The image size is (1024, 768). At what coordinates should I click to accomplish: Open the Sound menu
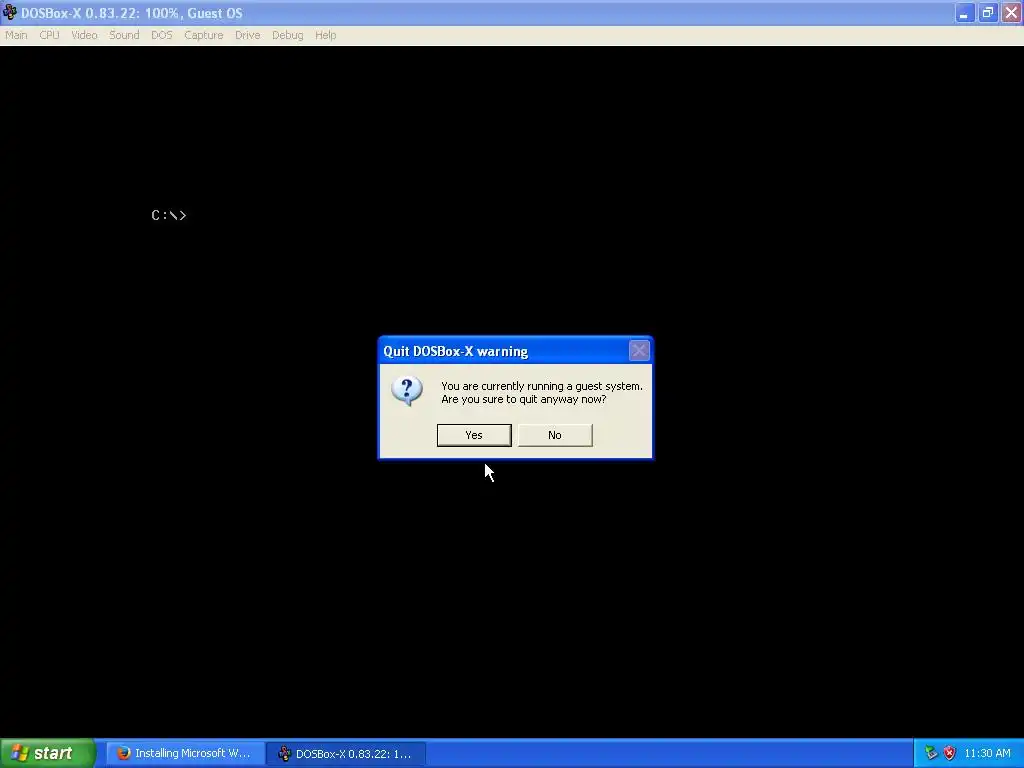124,35
